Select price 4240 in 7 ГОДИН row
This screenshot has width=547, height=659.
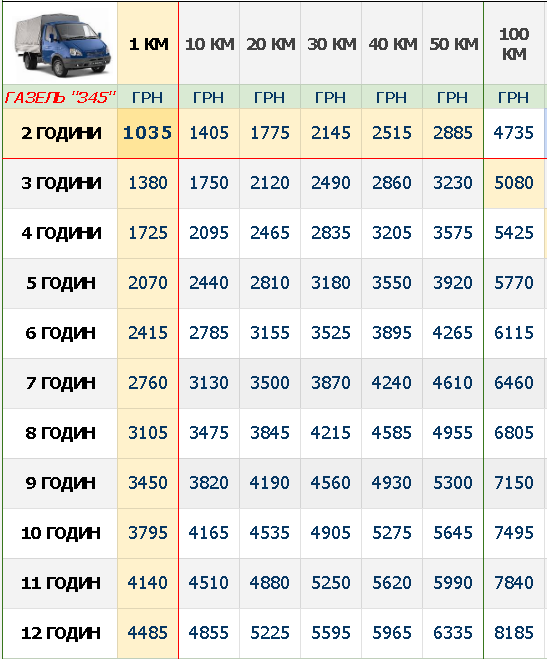pyautogui.click(x=392, y=383)
